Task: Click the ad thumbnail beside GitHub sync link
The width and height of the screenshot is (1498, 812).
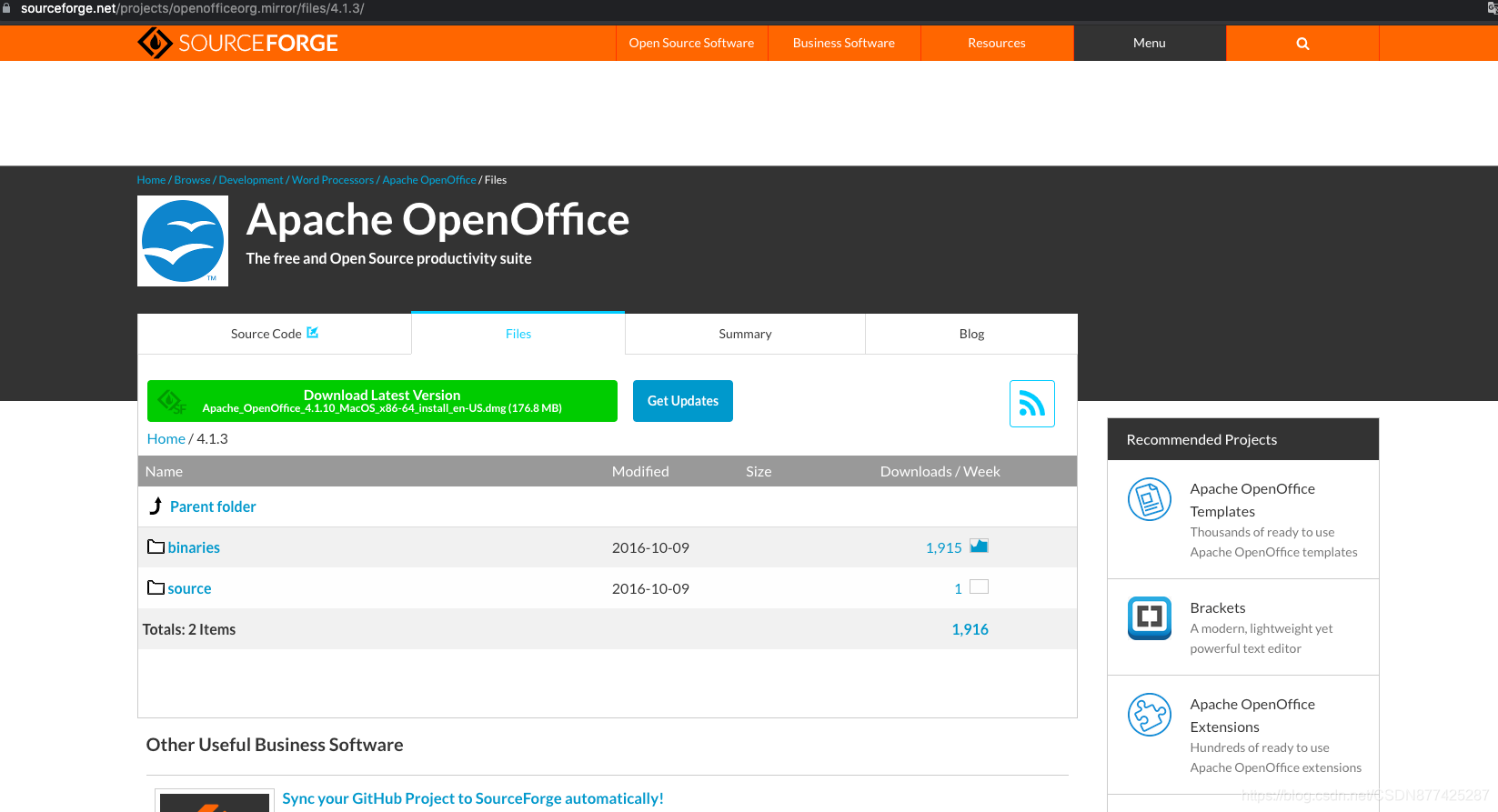Action: pos(215,800)
